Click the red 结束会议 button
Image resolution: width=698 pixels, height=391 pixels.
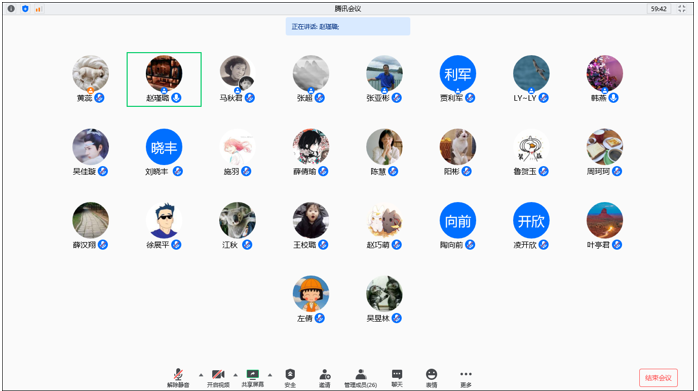pos(658,378)
